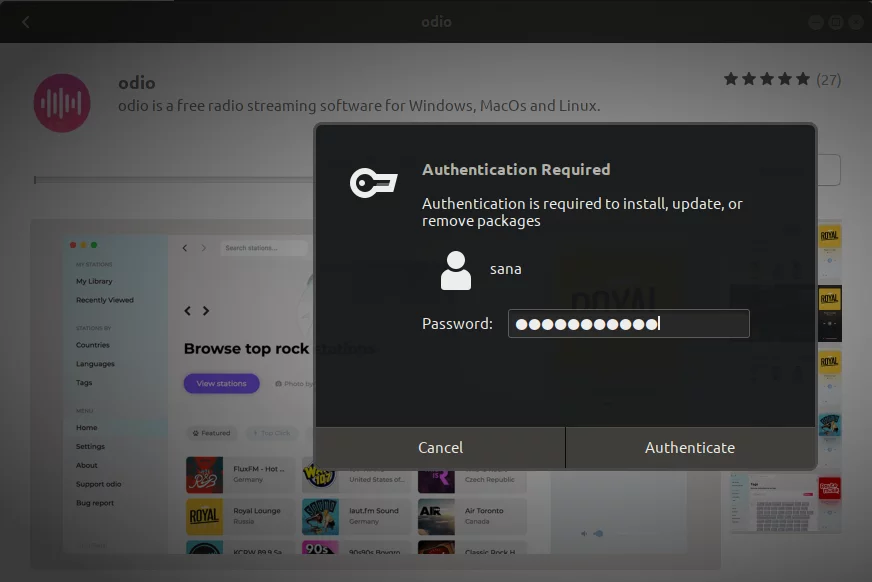Click the speaker volume icon in player
This screenshot has height=582, width=872.
(x=583, y=534)
